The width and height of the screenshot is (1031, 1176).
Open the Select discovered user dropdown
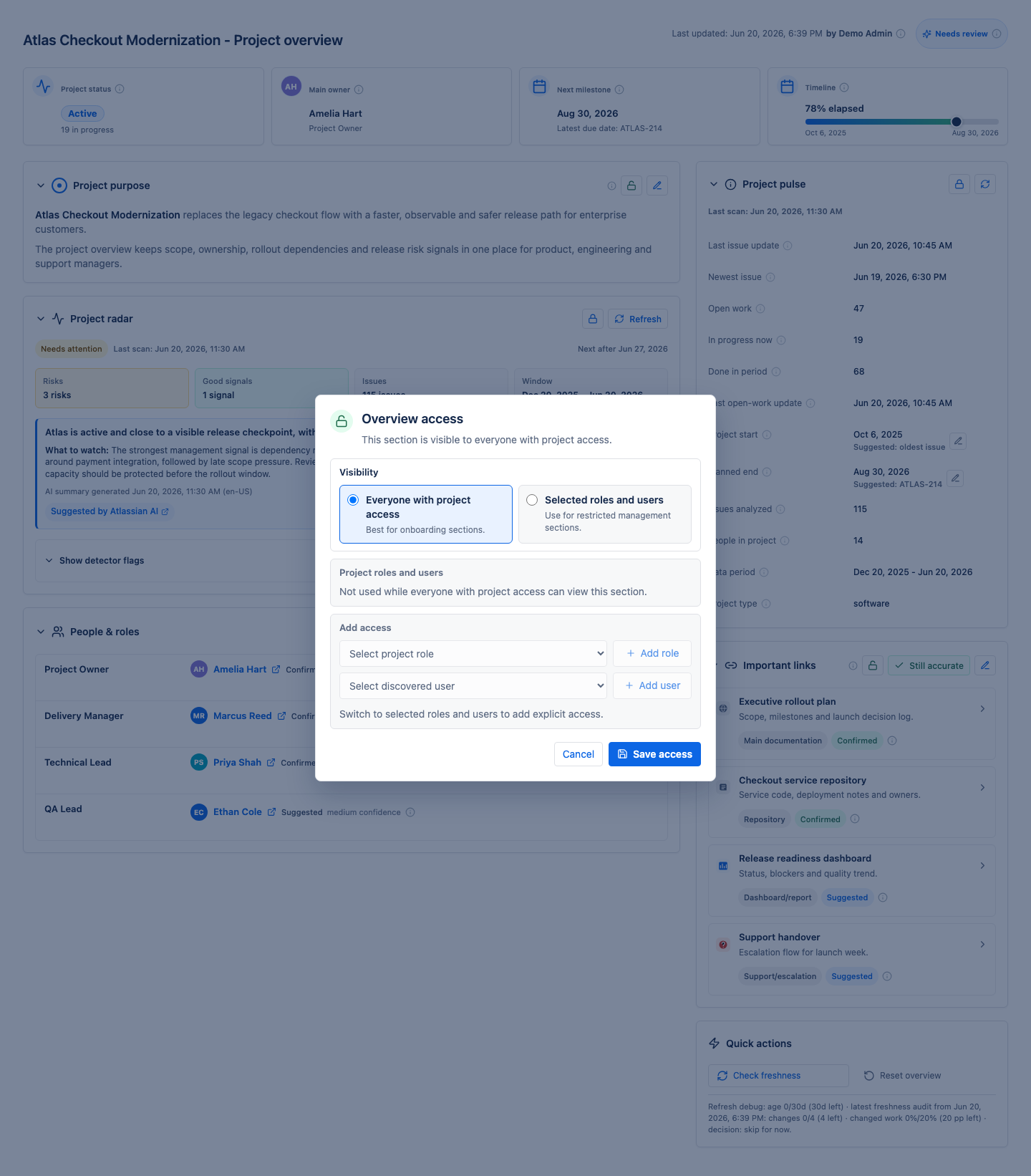pyautogui.click(x=473, y=686)
